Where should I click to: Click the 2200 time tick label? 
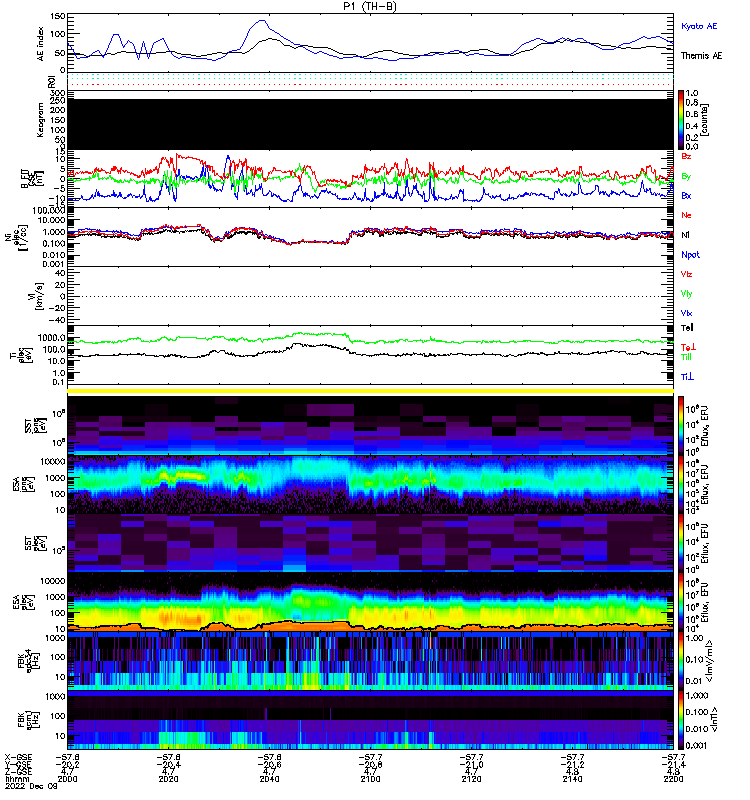(673, 779)
